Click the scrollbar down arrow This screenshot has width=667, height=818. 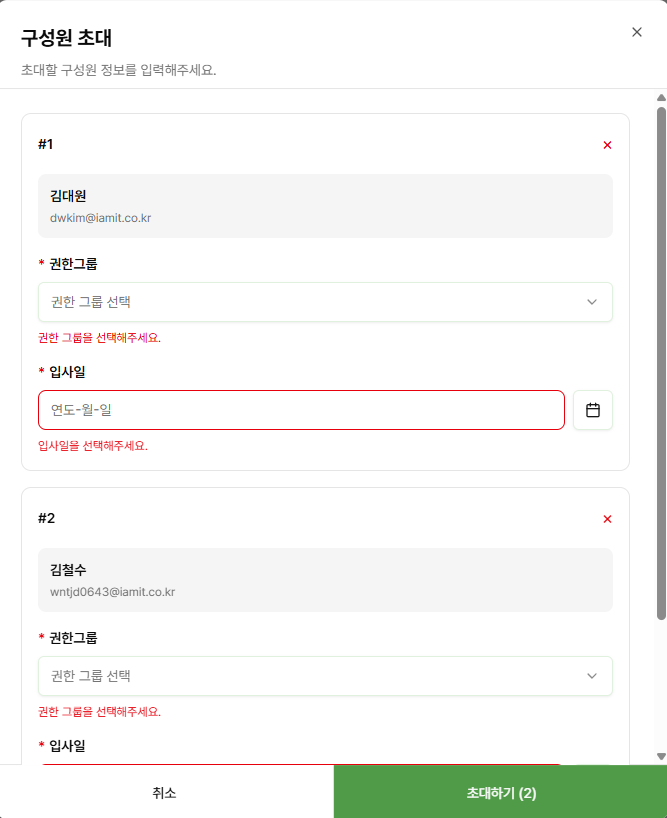(x=661, y=756)
